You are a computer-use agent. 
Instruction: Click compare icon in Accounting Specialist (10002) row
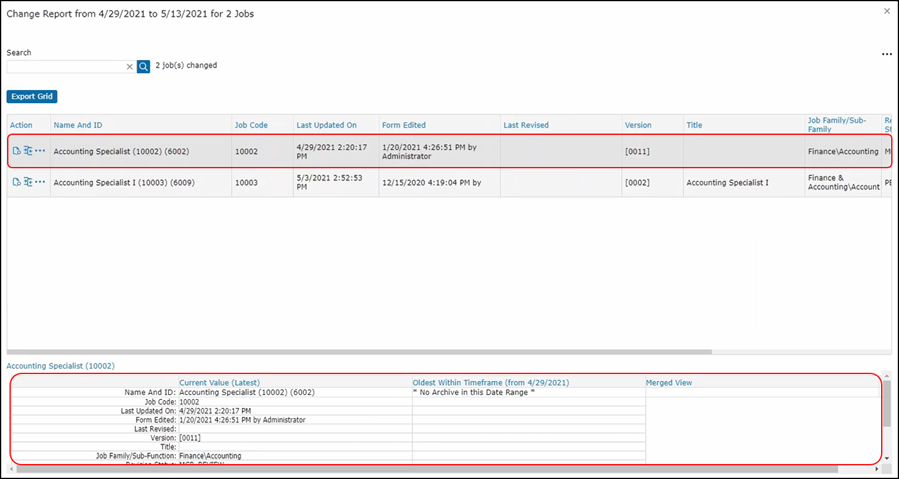click(28, 152)
